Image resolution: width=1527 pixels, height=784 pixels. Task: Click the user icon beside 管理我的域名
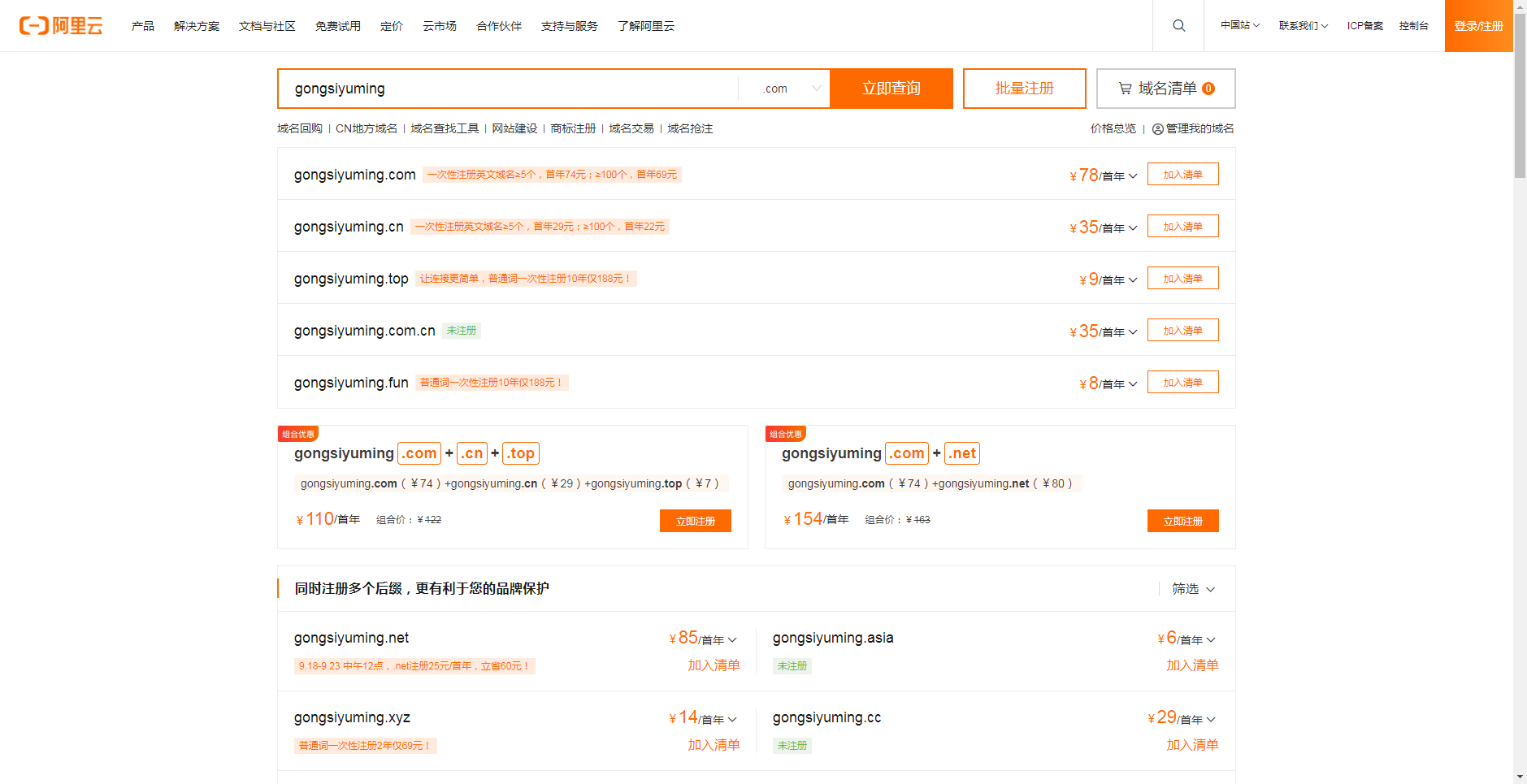[x=1157, y=129]
